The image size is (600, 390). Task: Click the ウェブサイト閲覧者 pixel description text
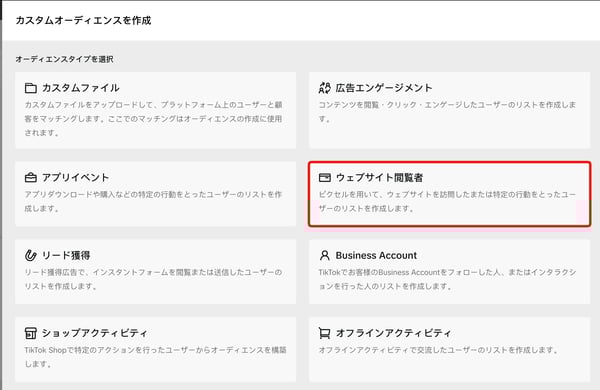(x=447, y=201)
